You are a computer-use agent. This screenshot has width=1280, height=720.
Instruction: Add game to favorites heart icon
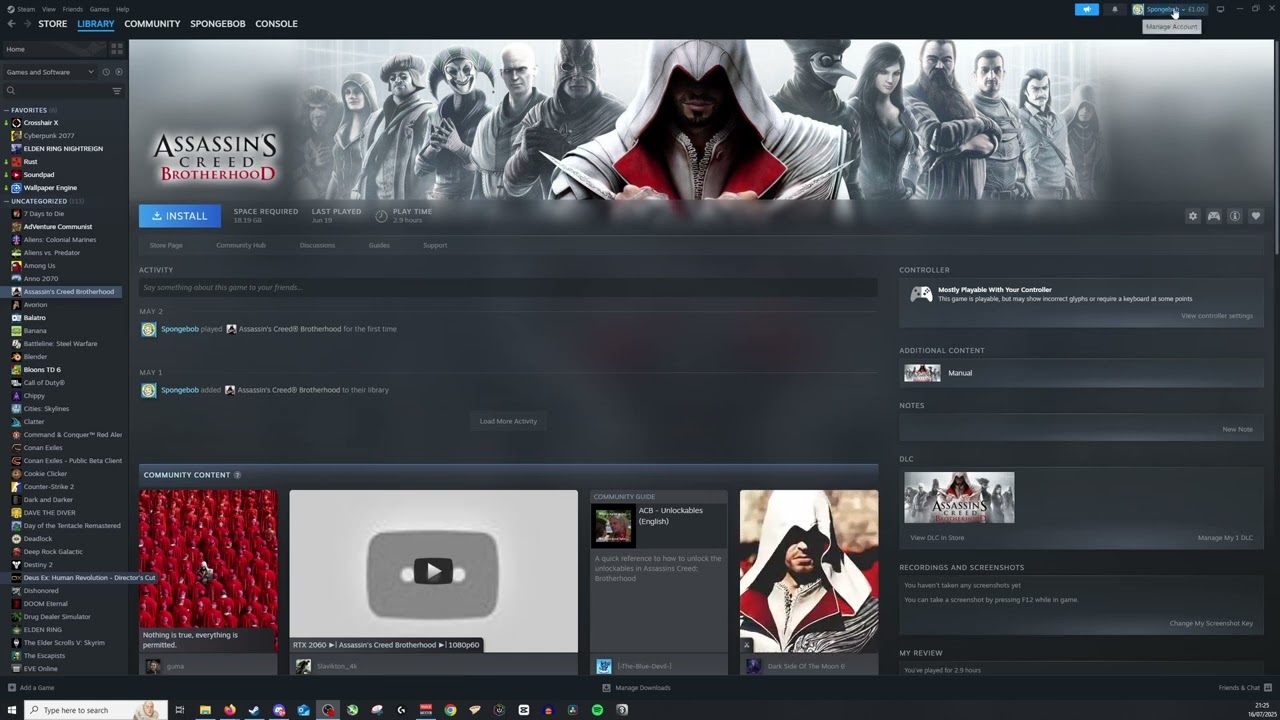(1256, 216)
